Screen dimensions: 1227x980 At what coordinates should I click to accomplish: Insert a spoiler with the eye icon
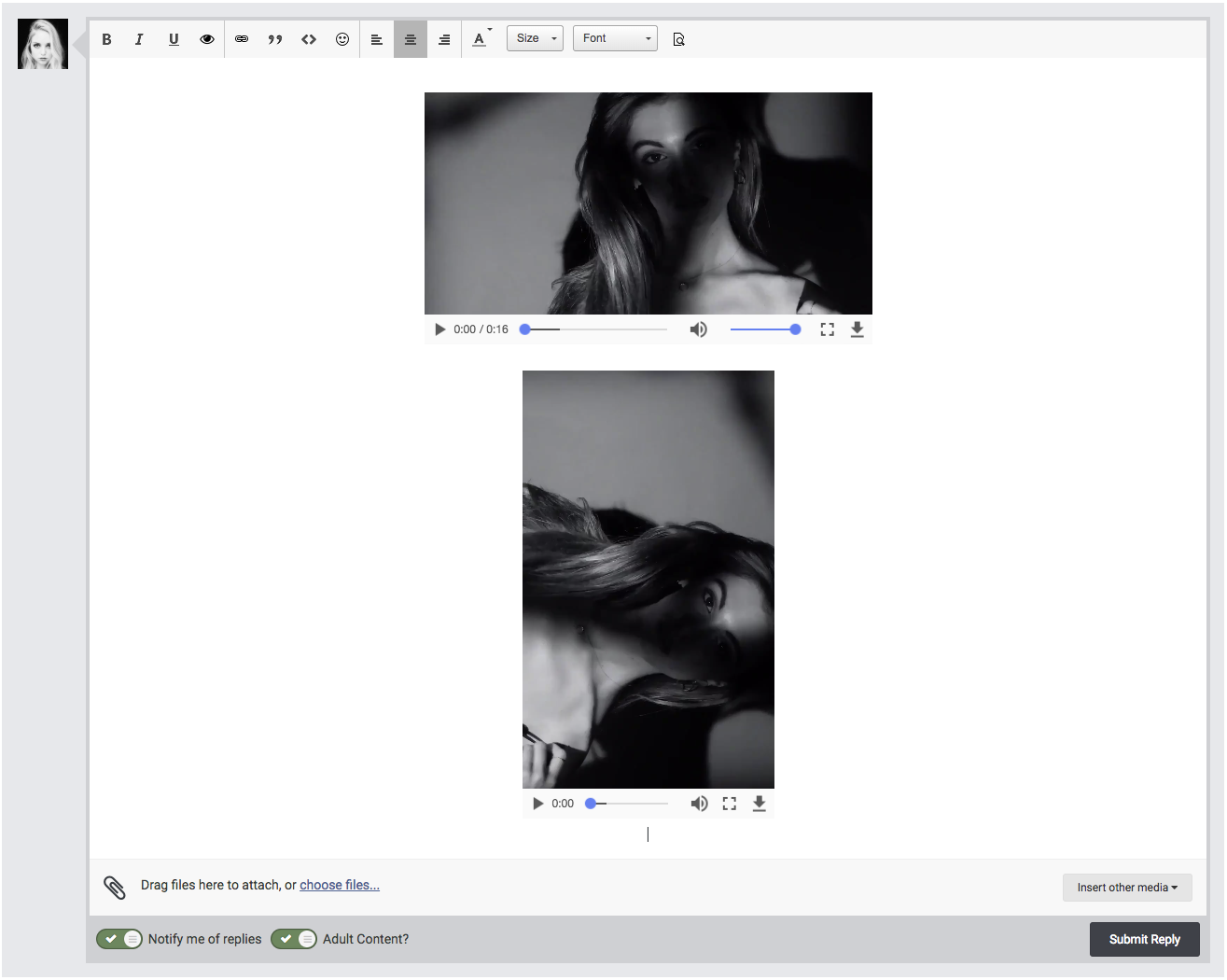tap(207, 39)
